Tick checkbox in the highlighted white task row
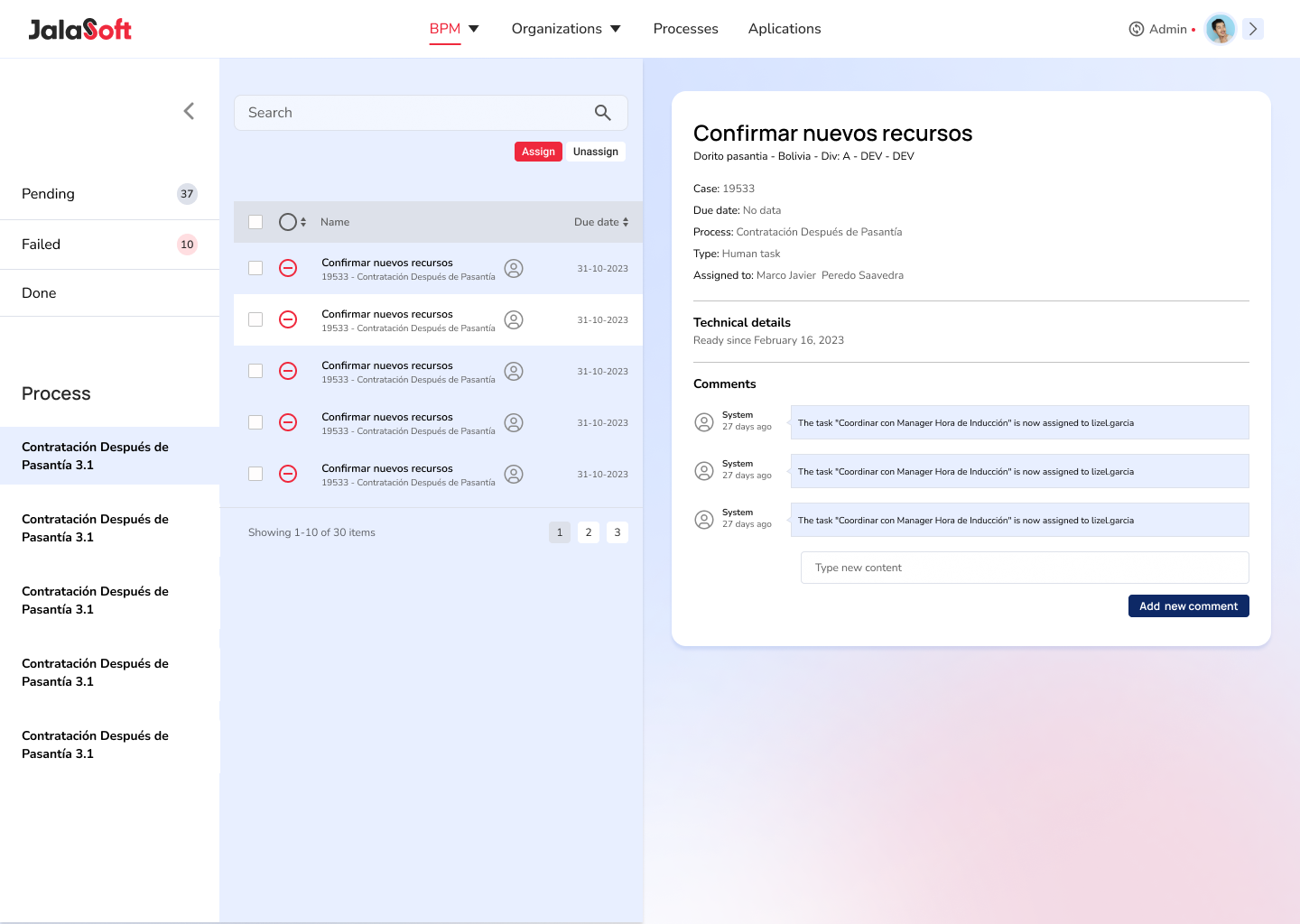 click(255, 319)
